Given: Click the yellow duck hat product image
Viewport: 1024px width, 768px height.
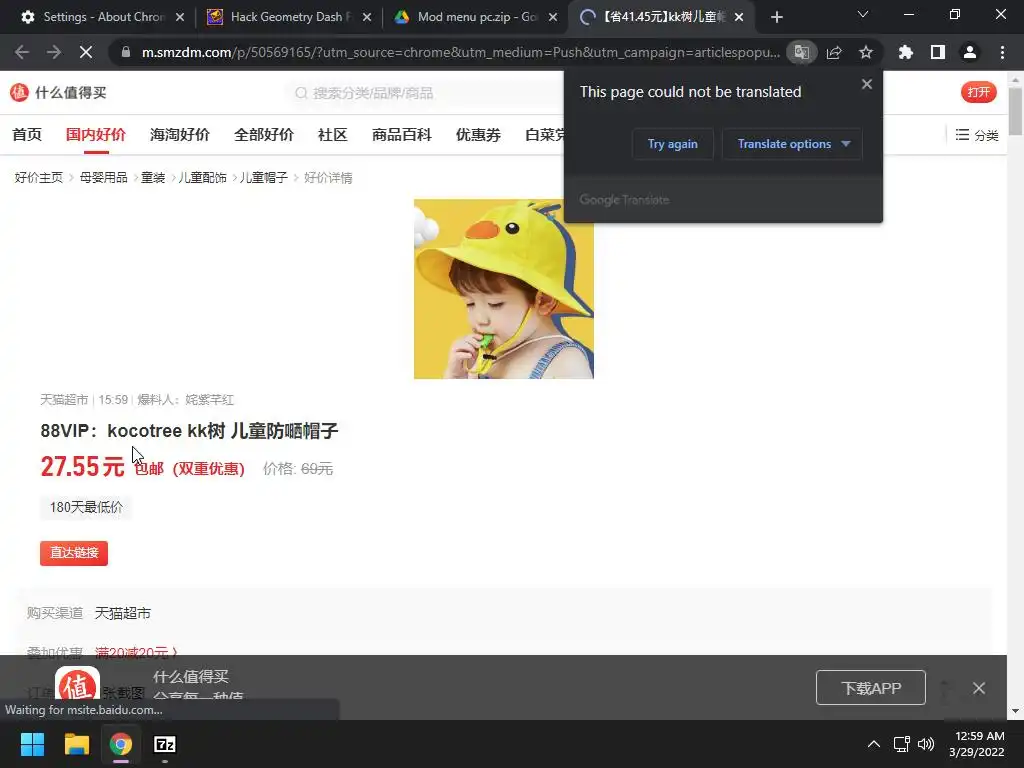Looking at the screenshot, I should [x=504, y=289].
